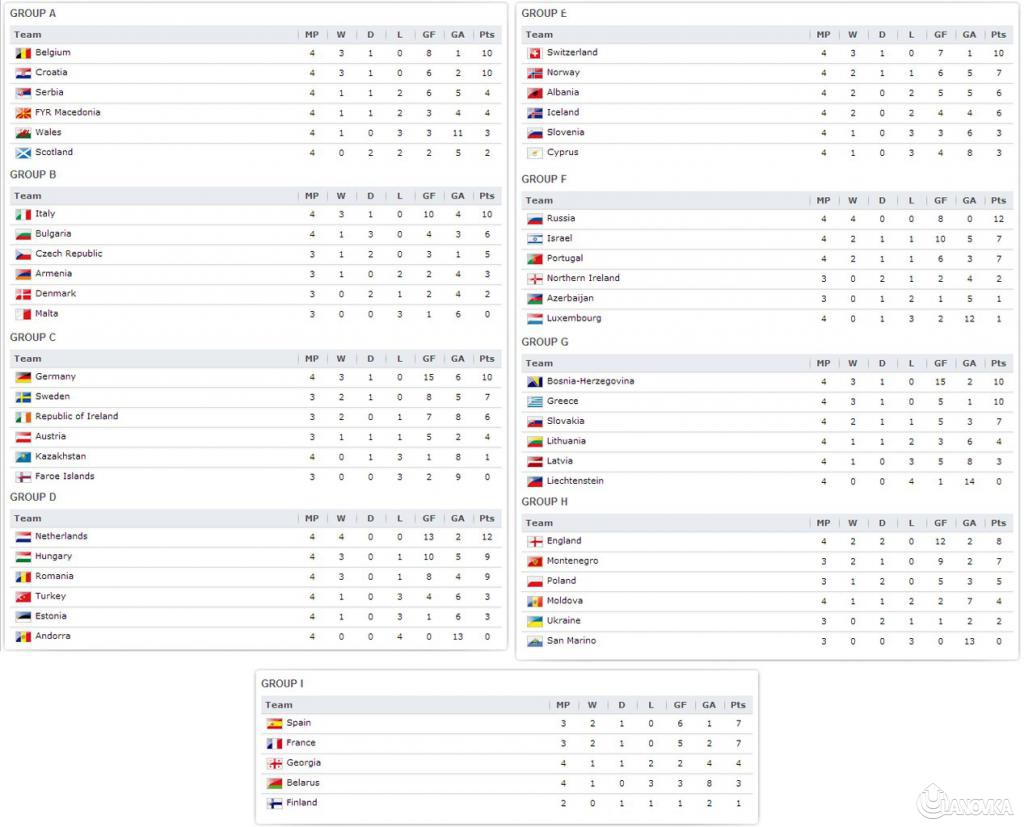Open the Croatia team link
1024x827 pixels.
pyautogui.click(x=51, y=73)
